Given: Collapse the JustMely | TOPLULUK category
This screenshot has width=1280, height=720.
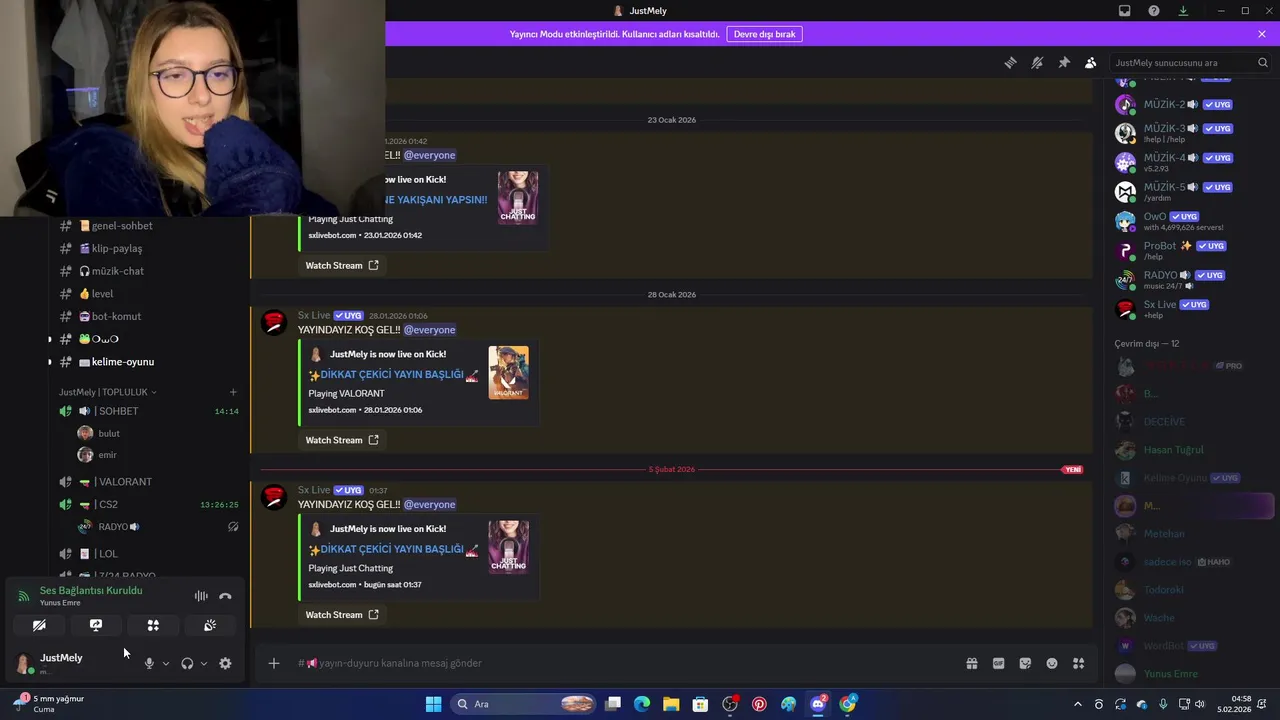Looking at the screenshot, I should pos(107,392).
